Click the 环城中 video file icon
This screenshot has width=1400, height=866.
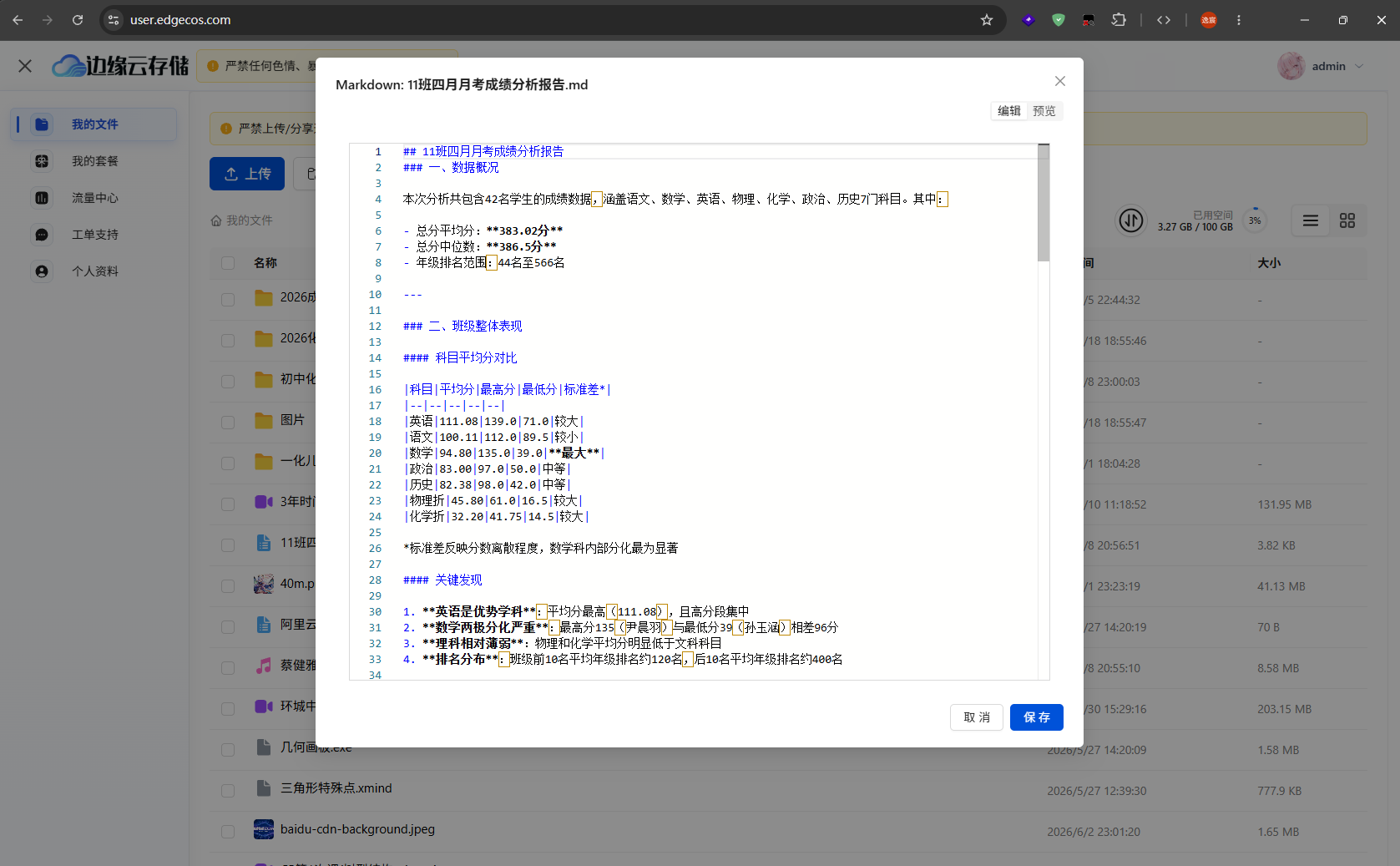tap(264, 706)
